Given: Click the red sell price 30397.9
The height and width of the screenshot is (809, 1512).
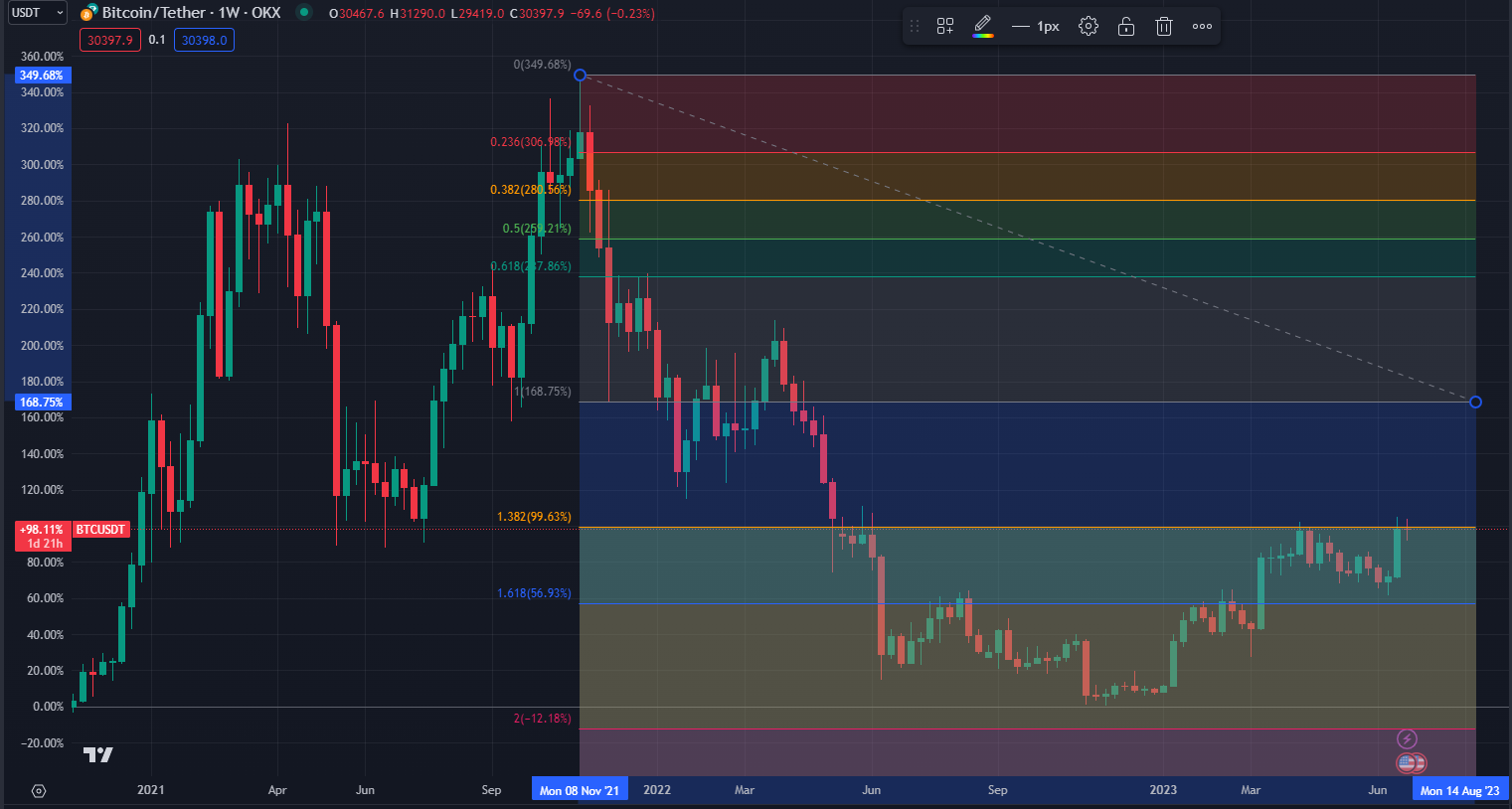Looking at the screenshot, I should 109,40.
